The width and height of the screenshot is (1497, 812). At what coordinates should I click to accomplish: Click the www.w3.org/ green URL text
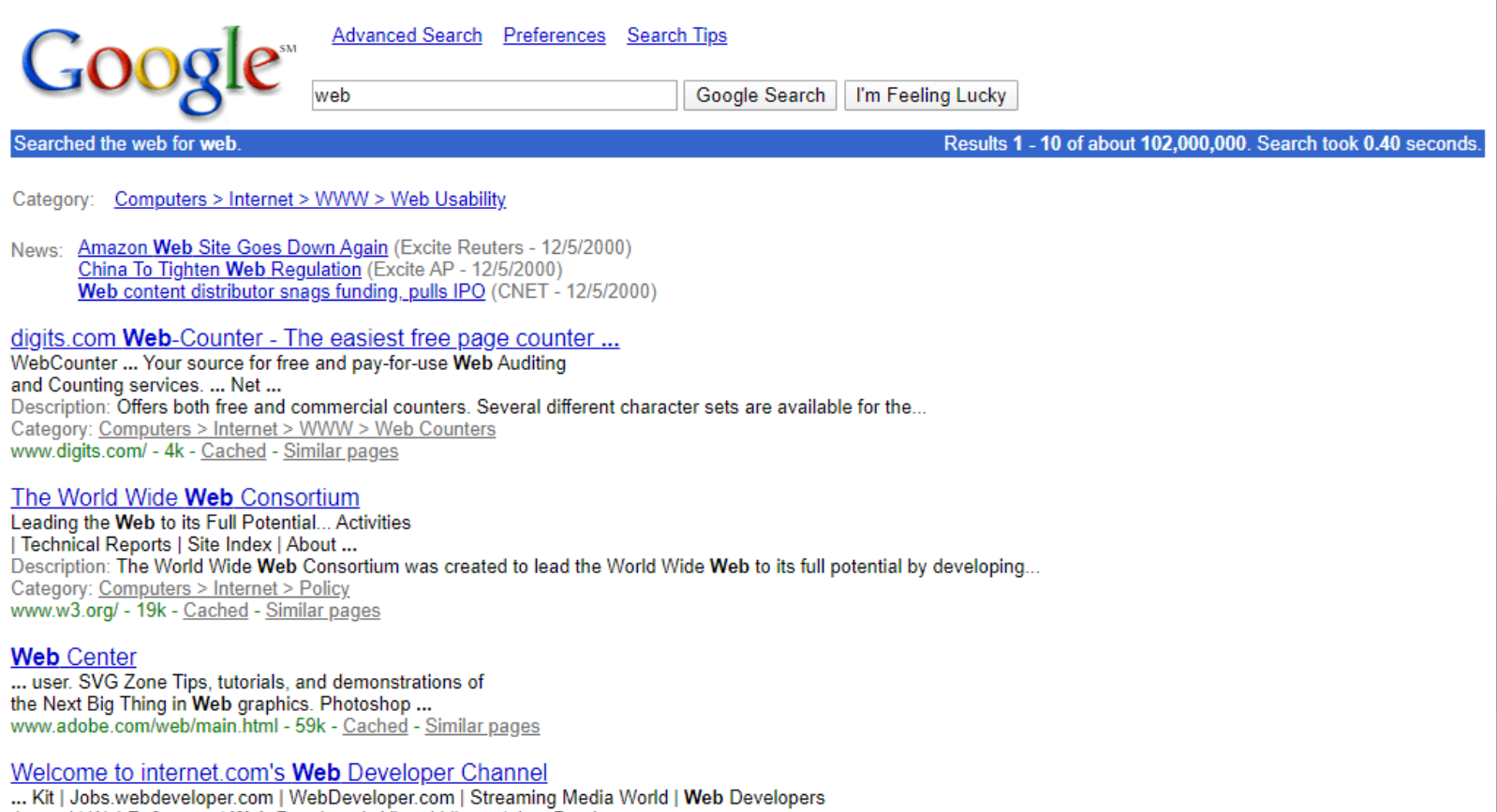coord(65,611)
